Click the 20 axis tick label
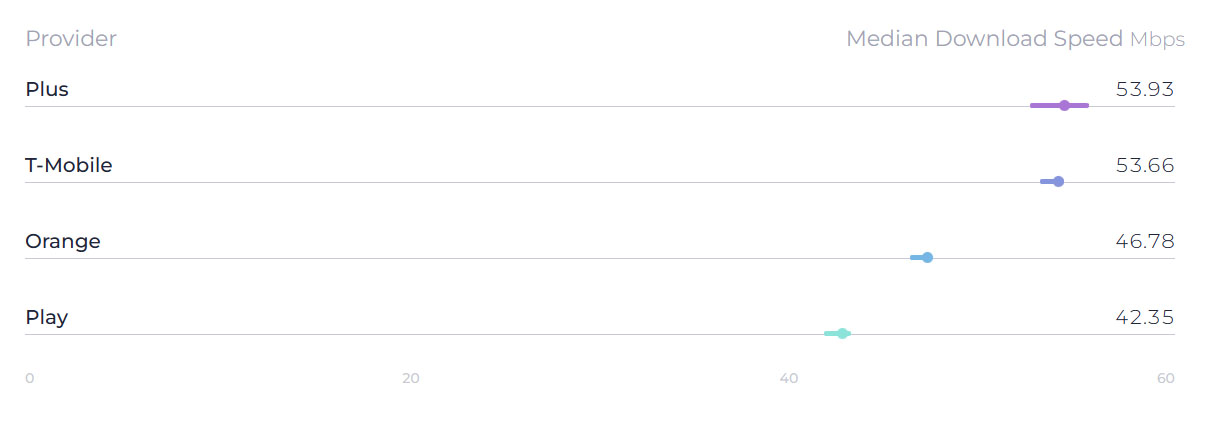This screenshot has width=1211, height=423. click(x=410, y=378)
